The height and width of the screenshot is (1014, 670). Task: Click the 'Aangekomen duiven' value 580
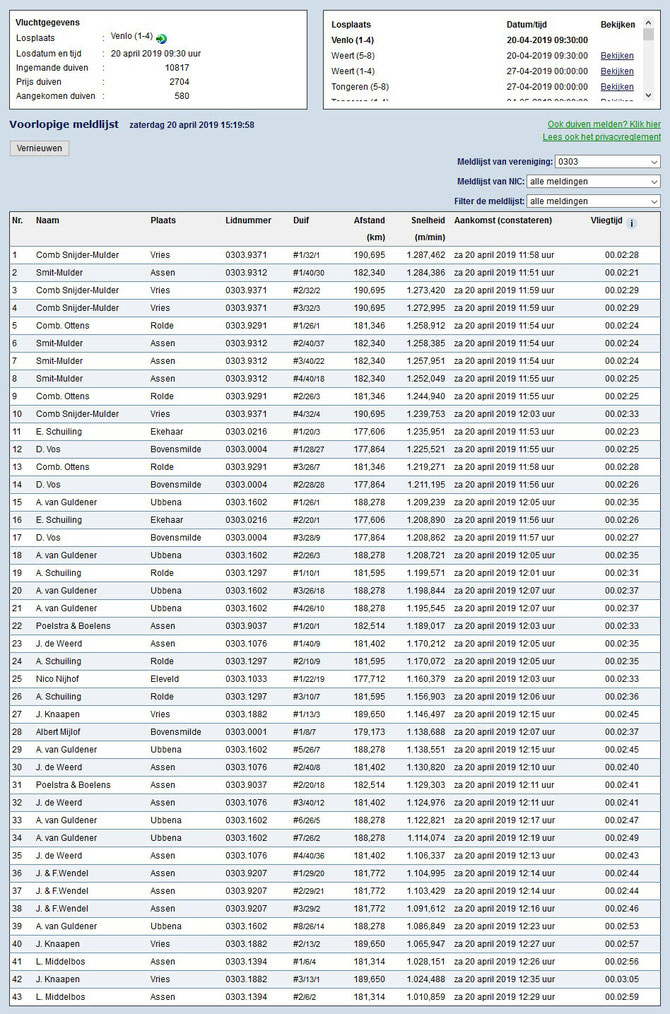(x=182, y=96)
